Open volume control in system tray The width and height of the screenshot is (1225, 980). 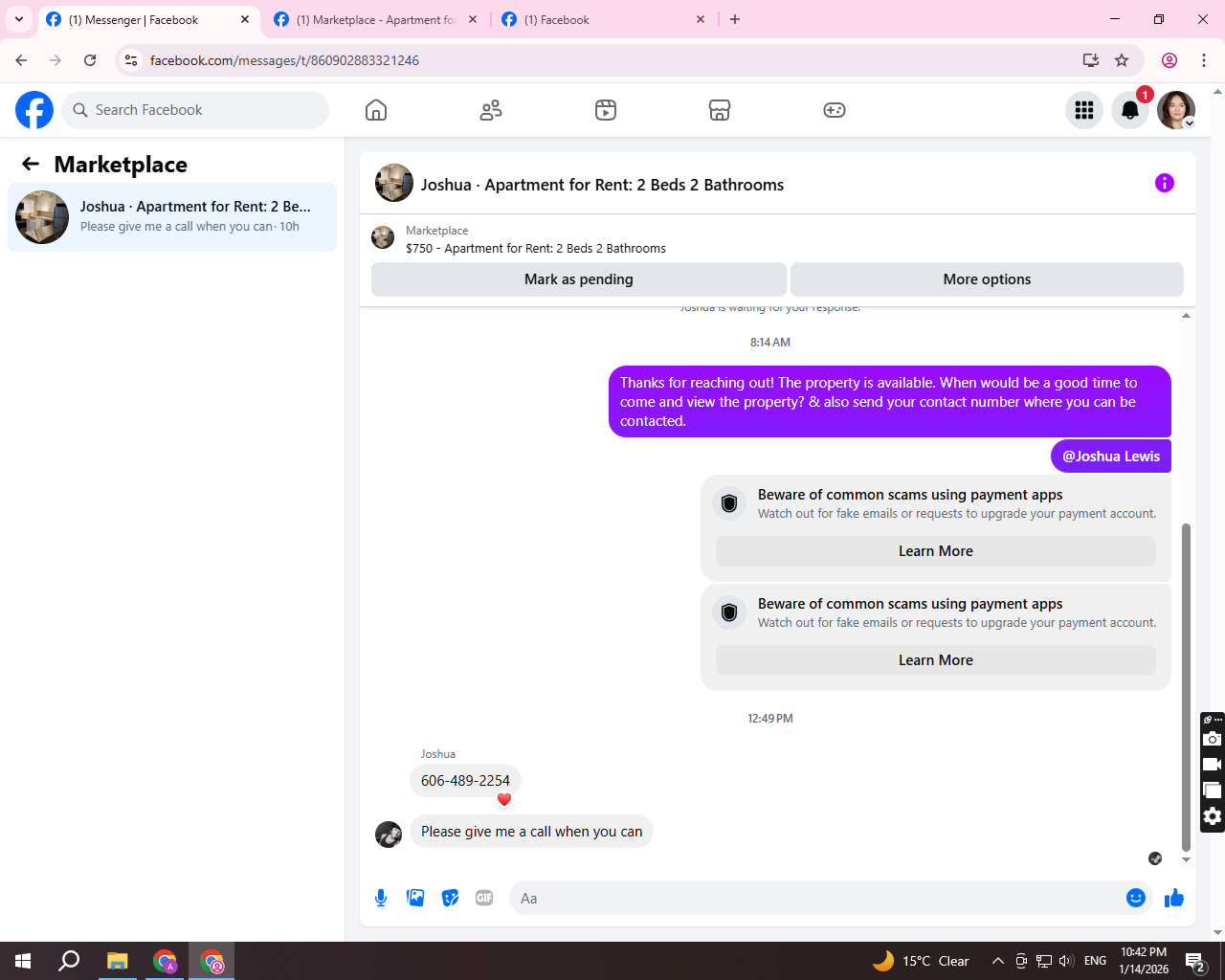pyautogui.click(x=1066, y=961)
